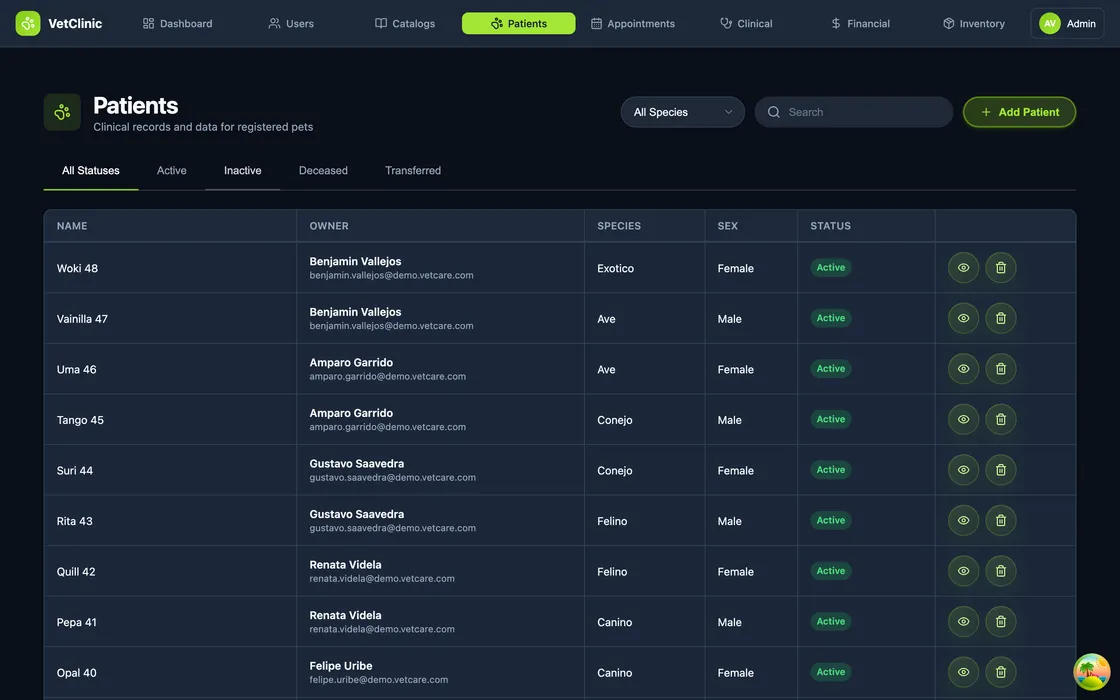This screenshot has width=1120, height=700.
Task: Click the floating palm tree icon
Action: (x=1091, y=672)
